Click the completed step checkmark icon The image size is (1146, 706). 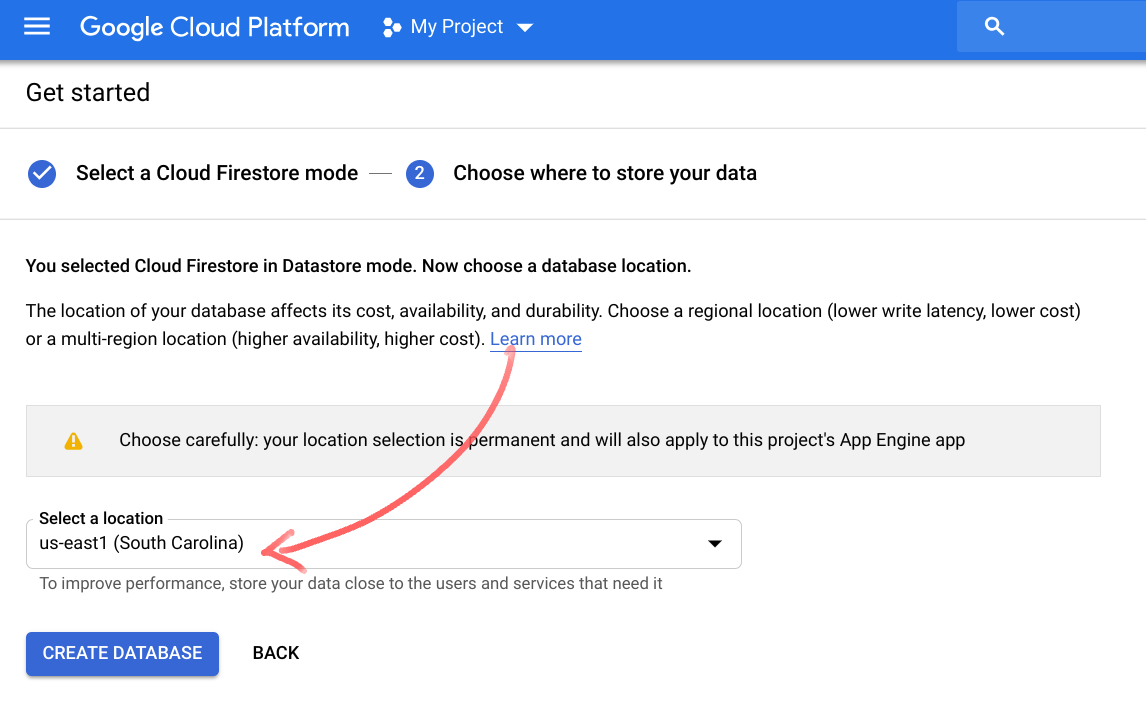[x=42, y=174]
